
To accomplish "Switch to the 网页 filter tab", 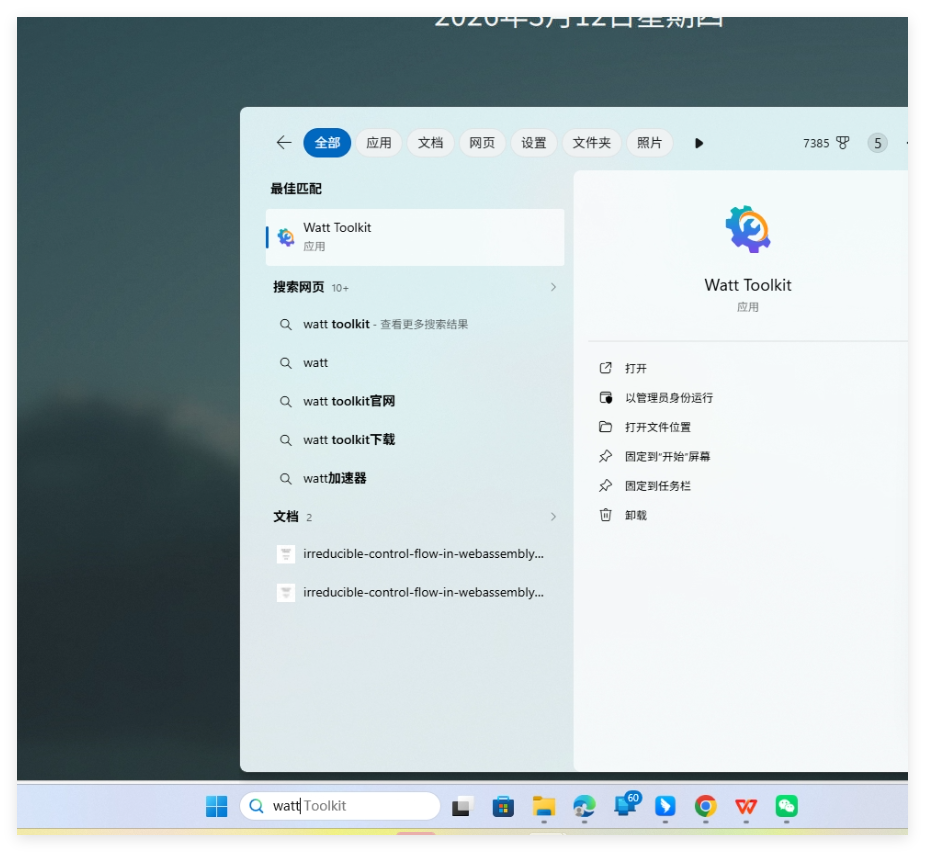I will (482, 143).
